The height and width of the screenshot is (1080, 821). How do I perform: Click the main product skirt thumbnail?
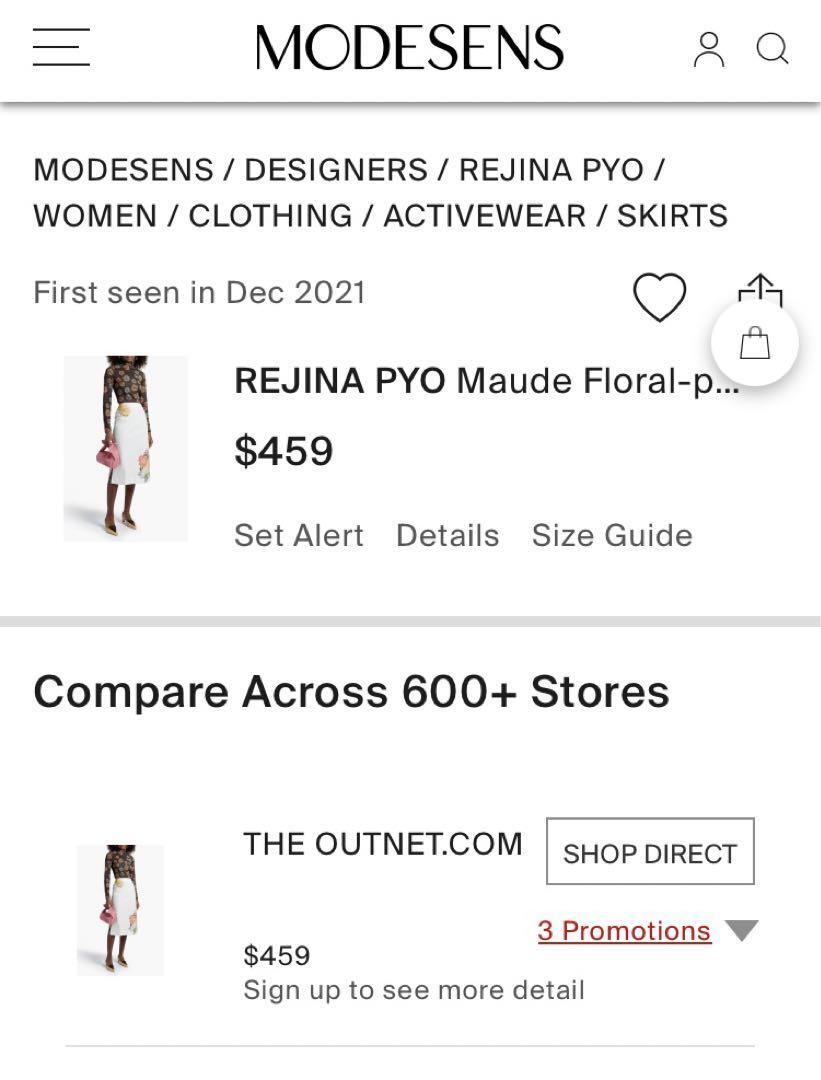125,448
